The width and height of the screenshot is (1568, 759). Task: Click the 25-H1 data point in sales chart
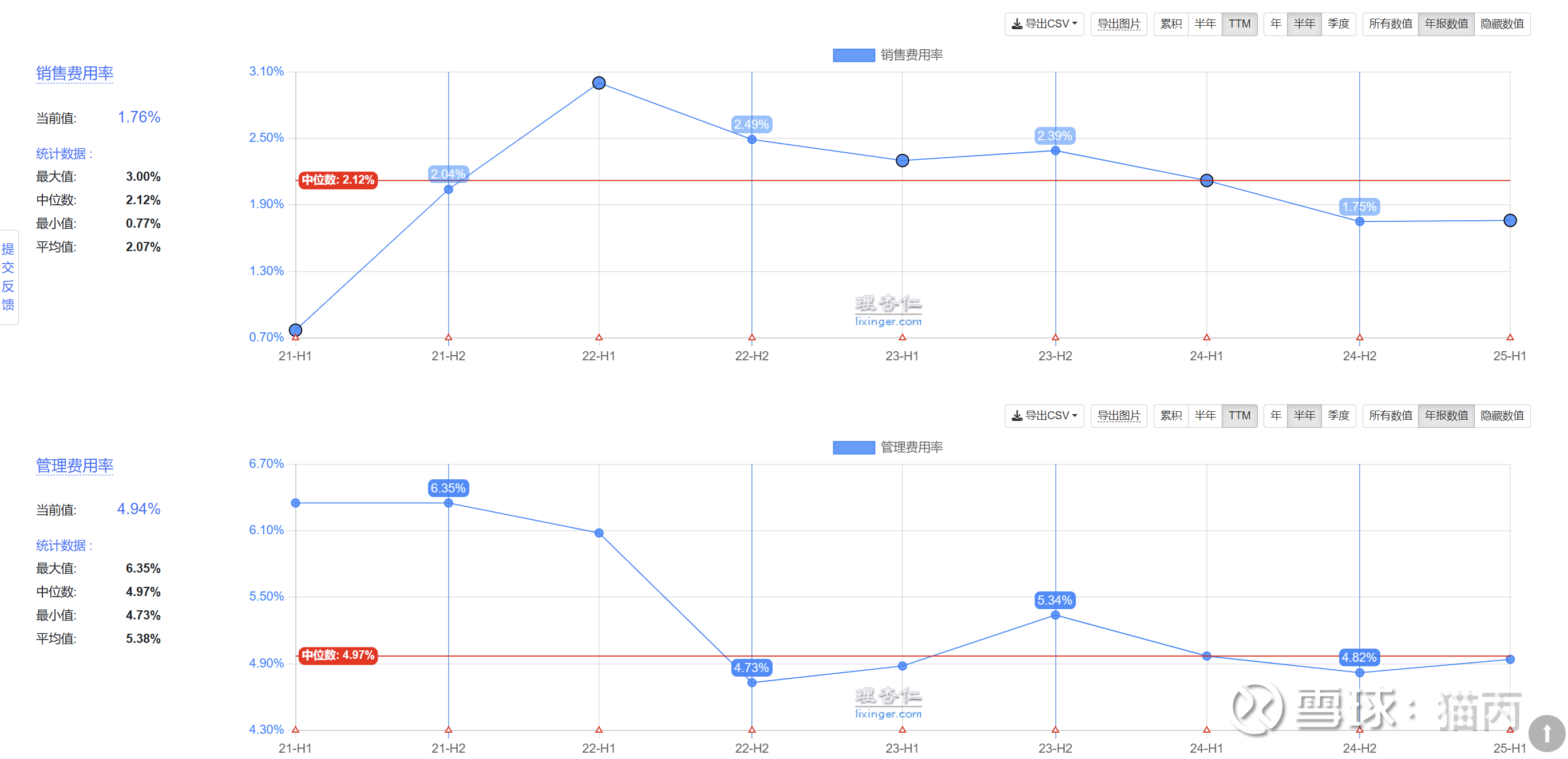pos(1510,221)
